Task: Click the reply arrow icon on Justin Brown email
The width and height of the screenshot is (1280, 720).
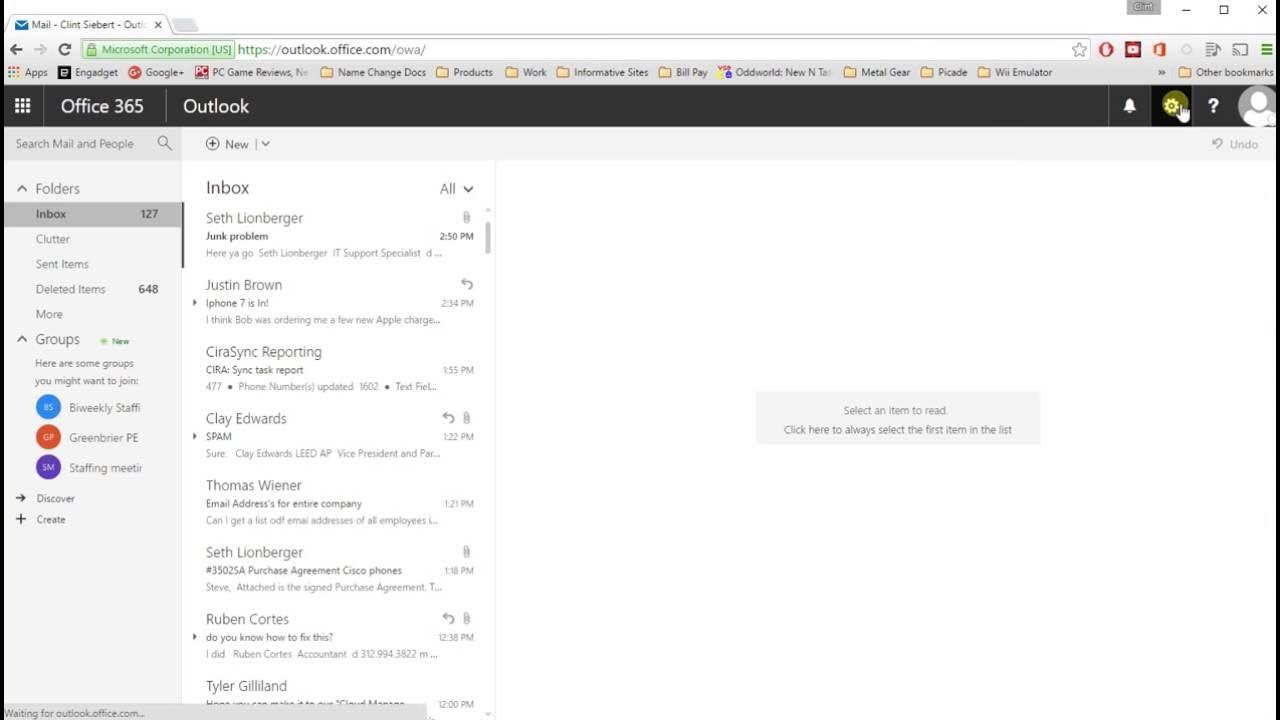Action: (x=466, y=285)
